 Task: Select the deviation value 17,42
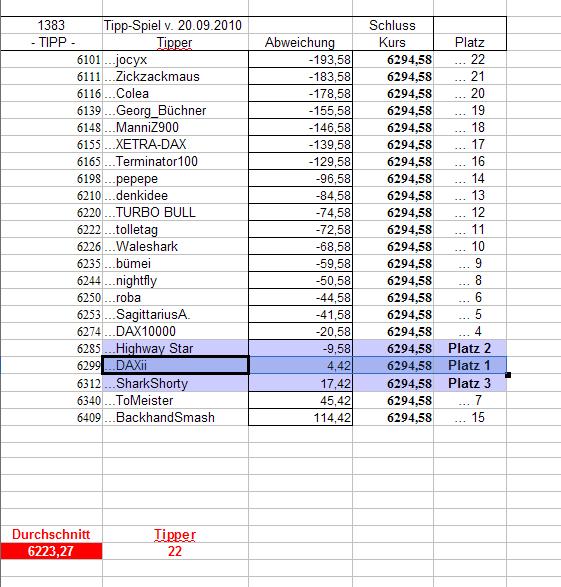pos(301,383)
